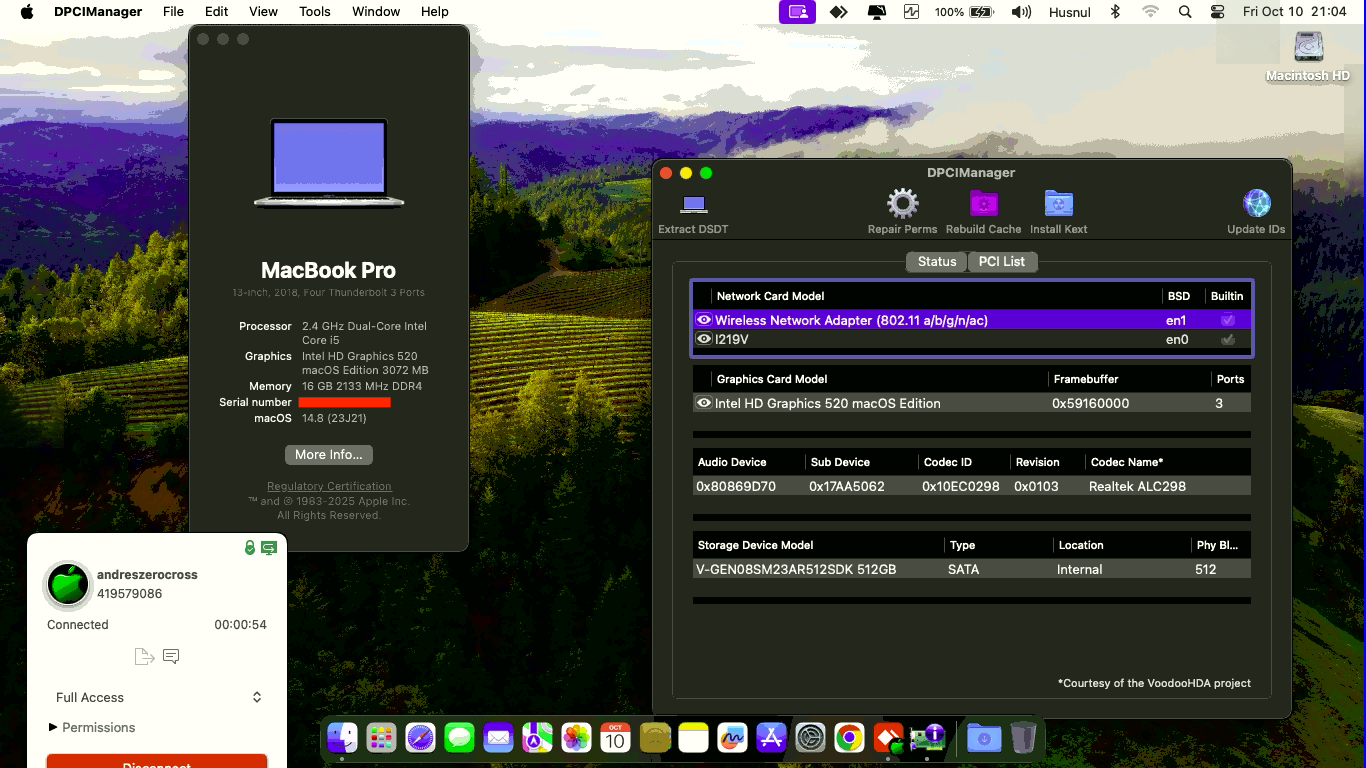
Task: Select the PCI List tab
Action: 1002,261
